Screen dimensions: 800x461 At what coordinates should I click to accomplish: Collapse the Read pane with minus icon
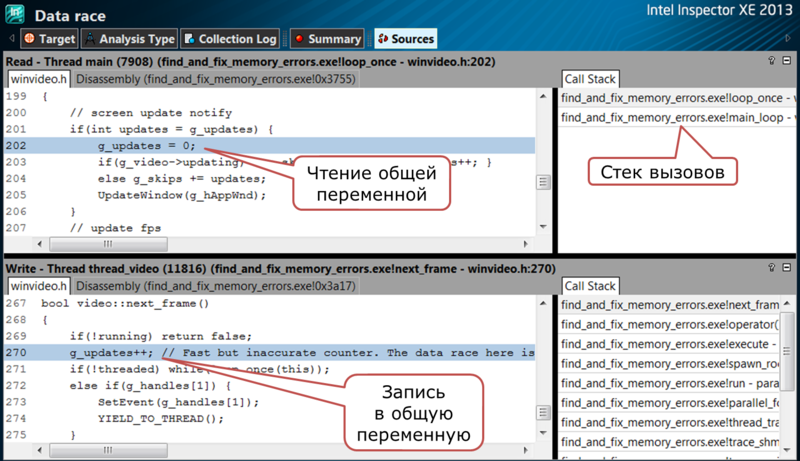click(787, 61)
